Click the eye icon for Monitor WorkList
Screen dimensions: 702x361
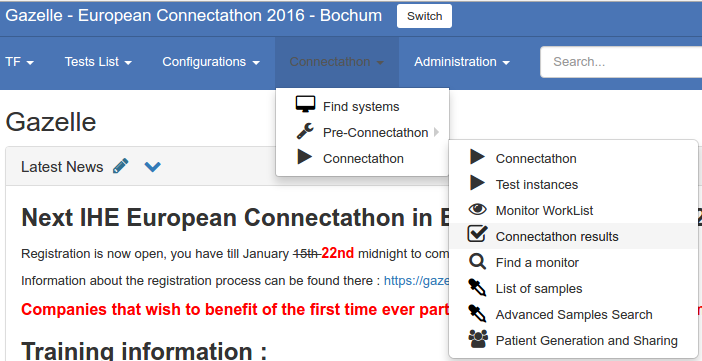click(477, 209)
